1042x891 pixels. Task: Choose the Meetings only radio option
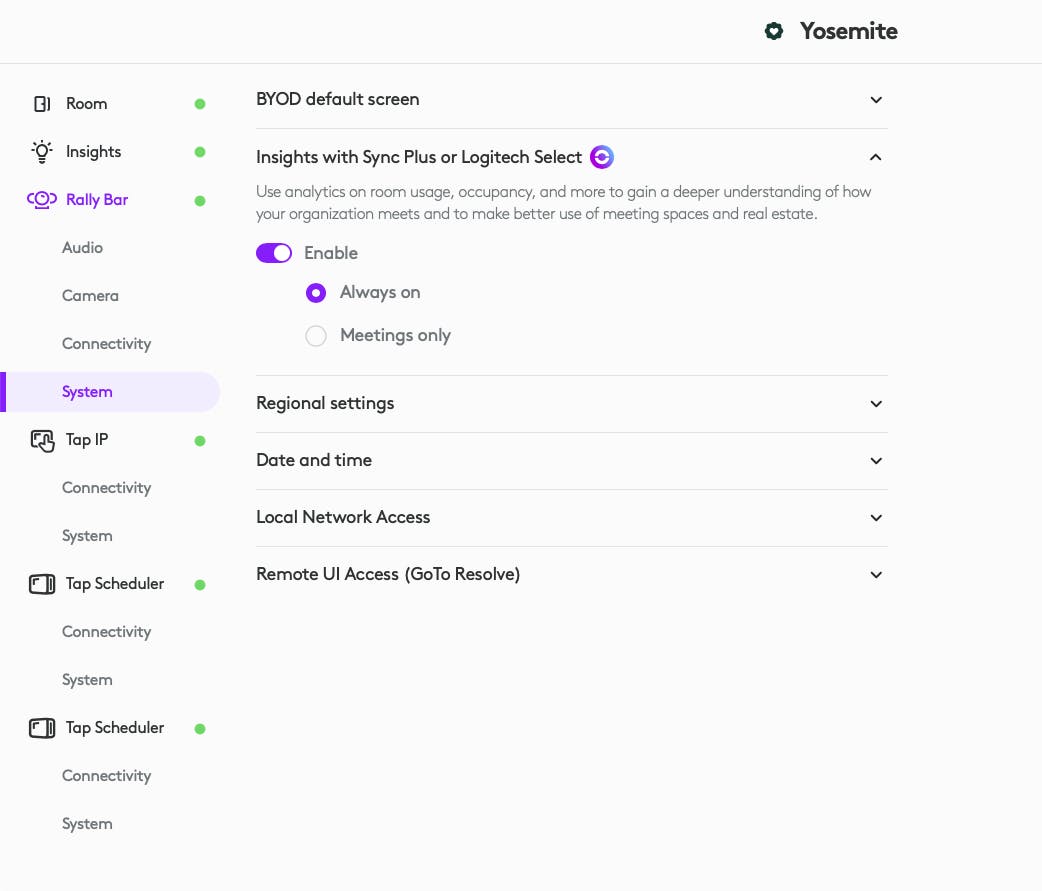point(316,336)
